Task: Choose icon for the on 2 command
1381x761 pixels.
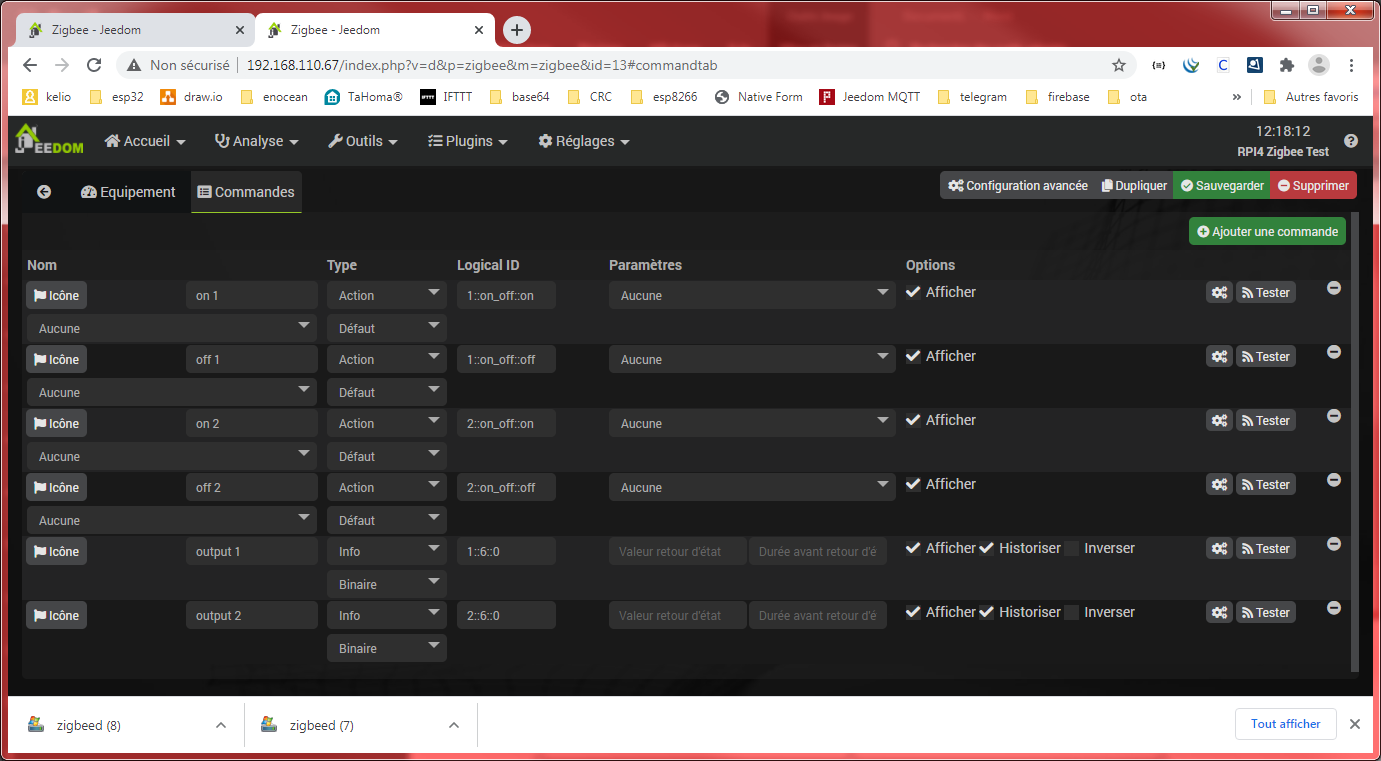Action: coord(56,423)
